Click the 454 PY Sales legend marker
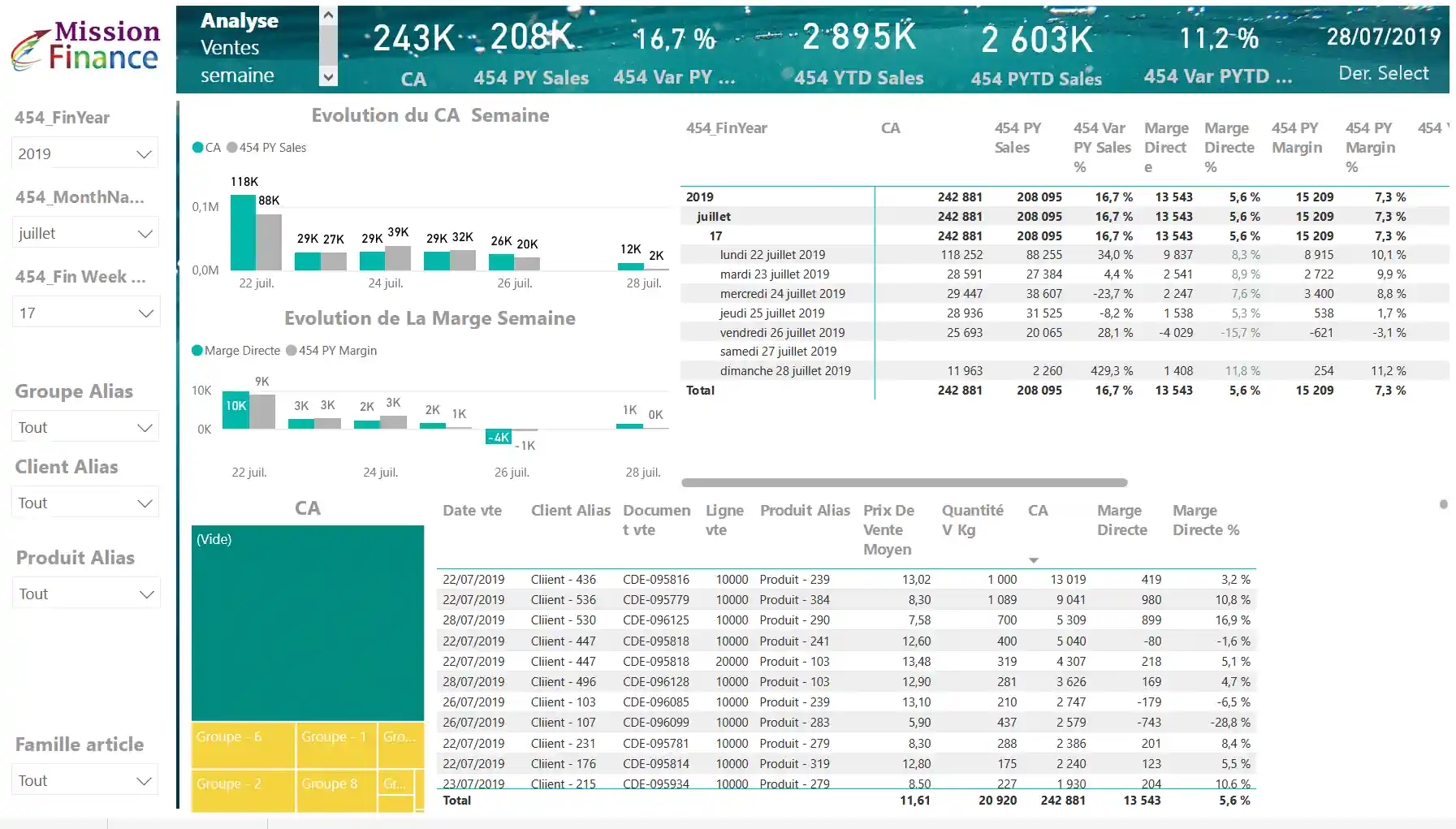1456x829 pixels. point(232,148)
